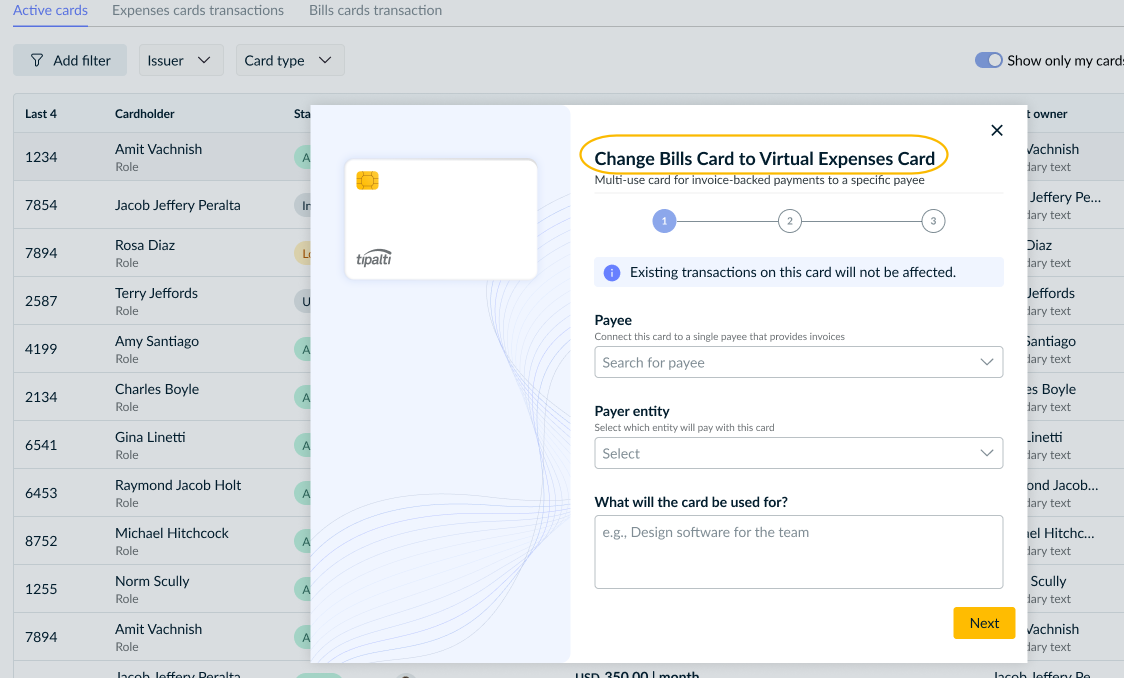Select cardholder Michael Hitchcock
The width and height of the screenshot is (1124, 678).
coord(171,533)
